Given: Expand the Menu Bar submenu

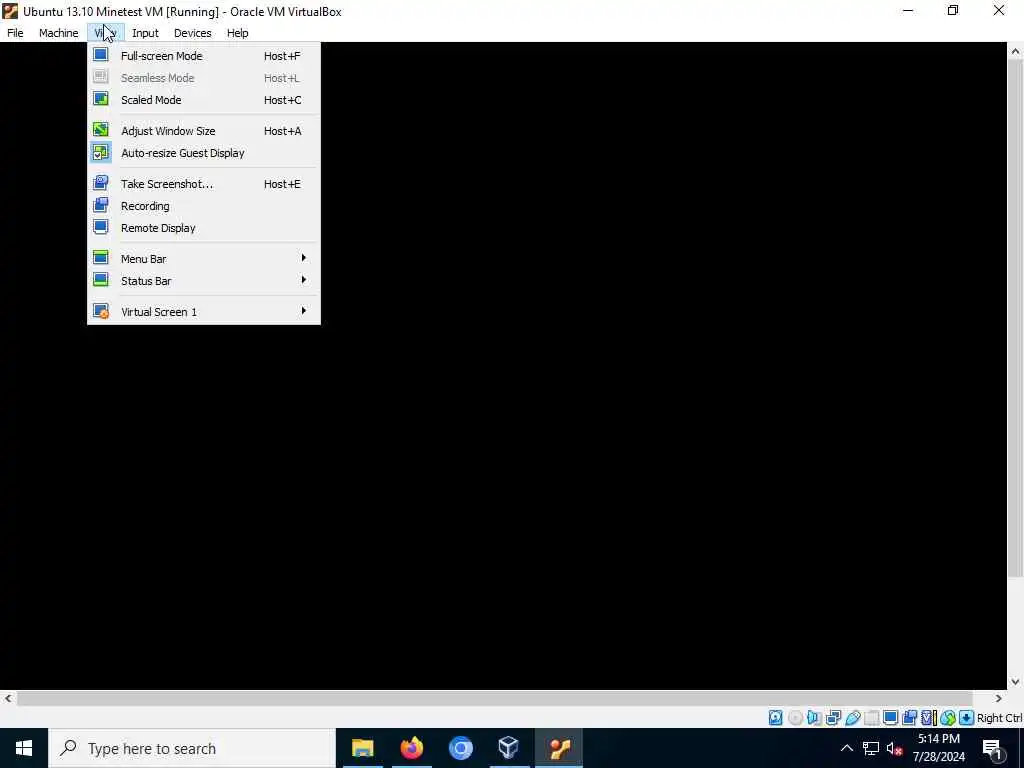Looking at the screenshot, I should pos(204,259).
